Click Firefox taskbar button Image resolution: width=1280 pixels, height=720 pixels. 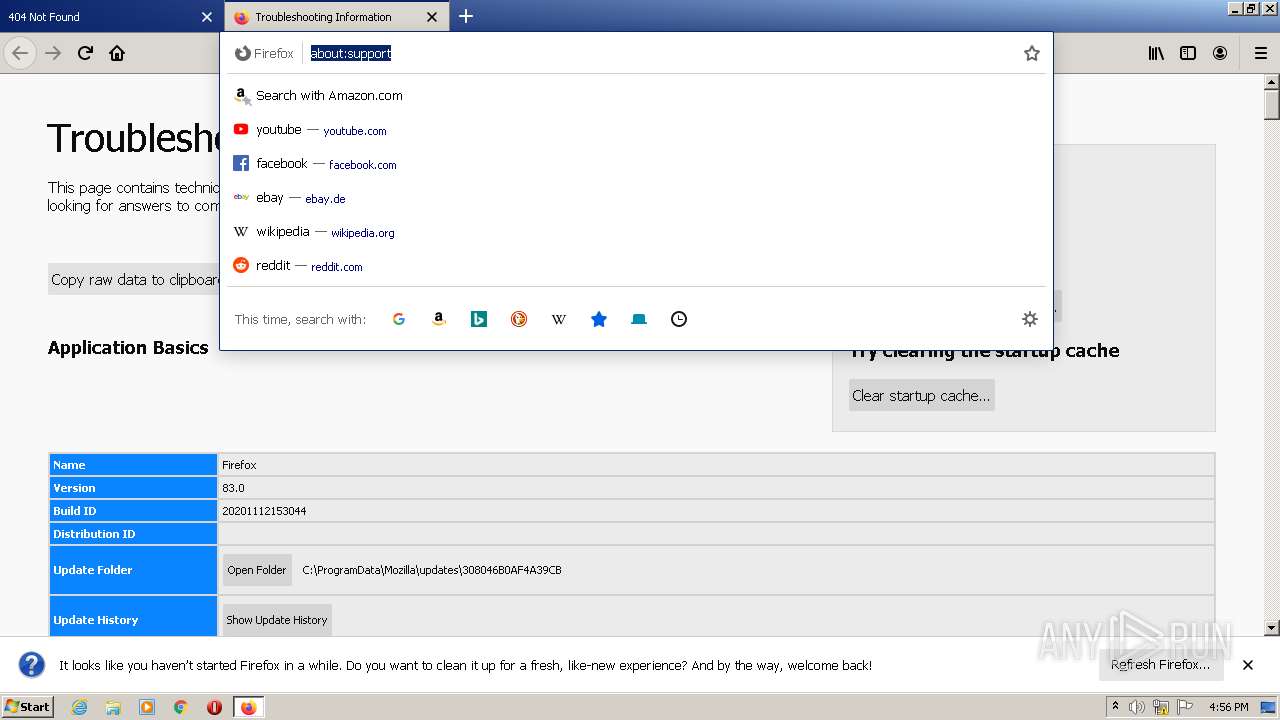click(x=248, y=707)
